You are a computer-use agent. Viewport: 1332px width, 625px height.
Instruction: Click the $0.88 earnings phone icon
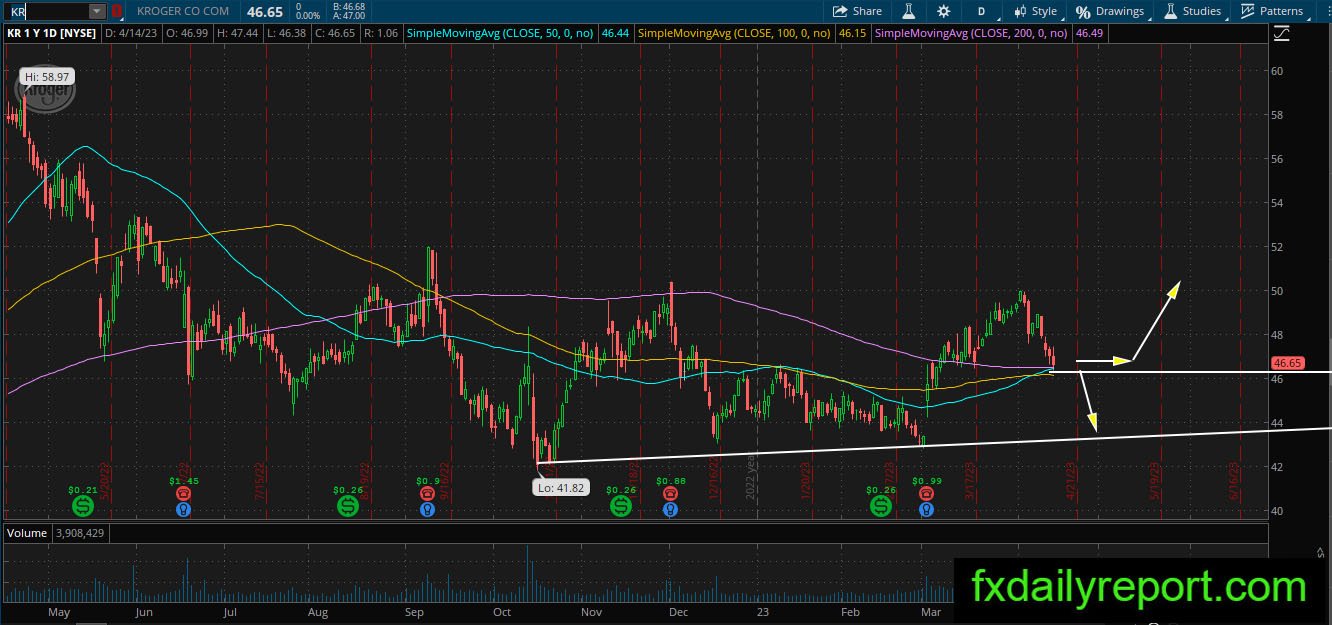click(x=669, y=492)
